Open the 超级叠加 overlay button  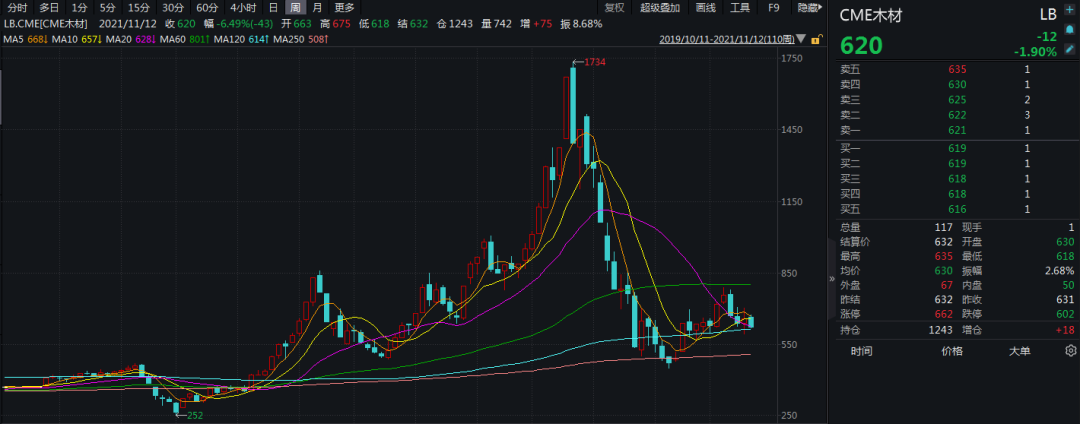click(x=660, y=7)
